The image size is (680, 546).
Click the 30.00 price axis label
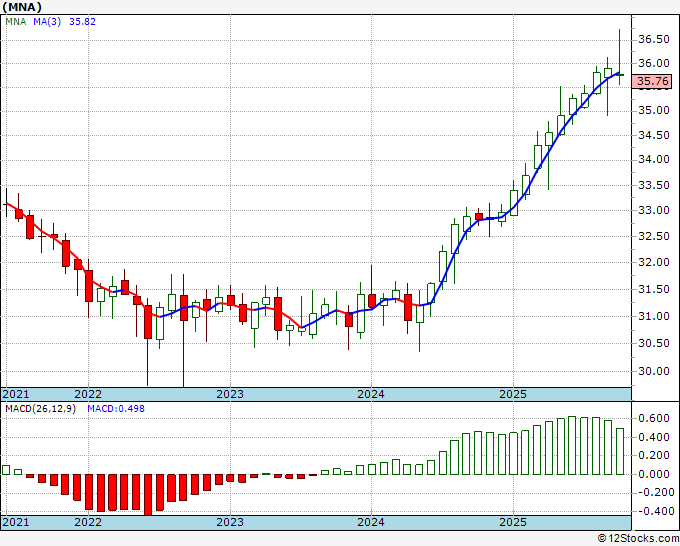tap(654, 371)
